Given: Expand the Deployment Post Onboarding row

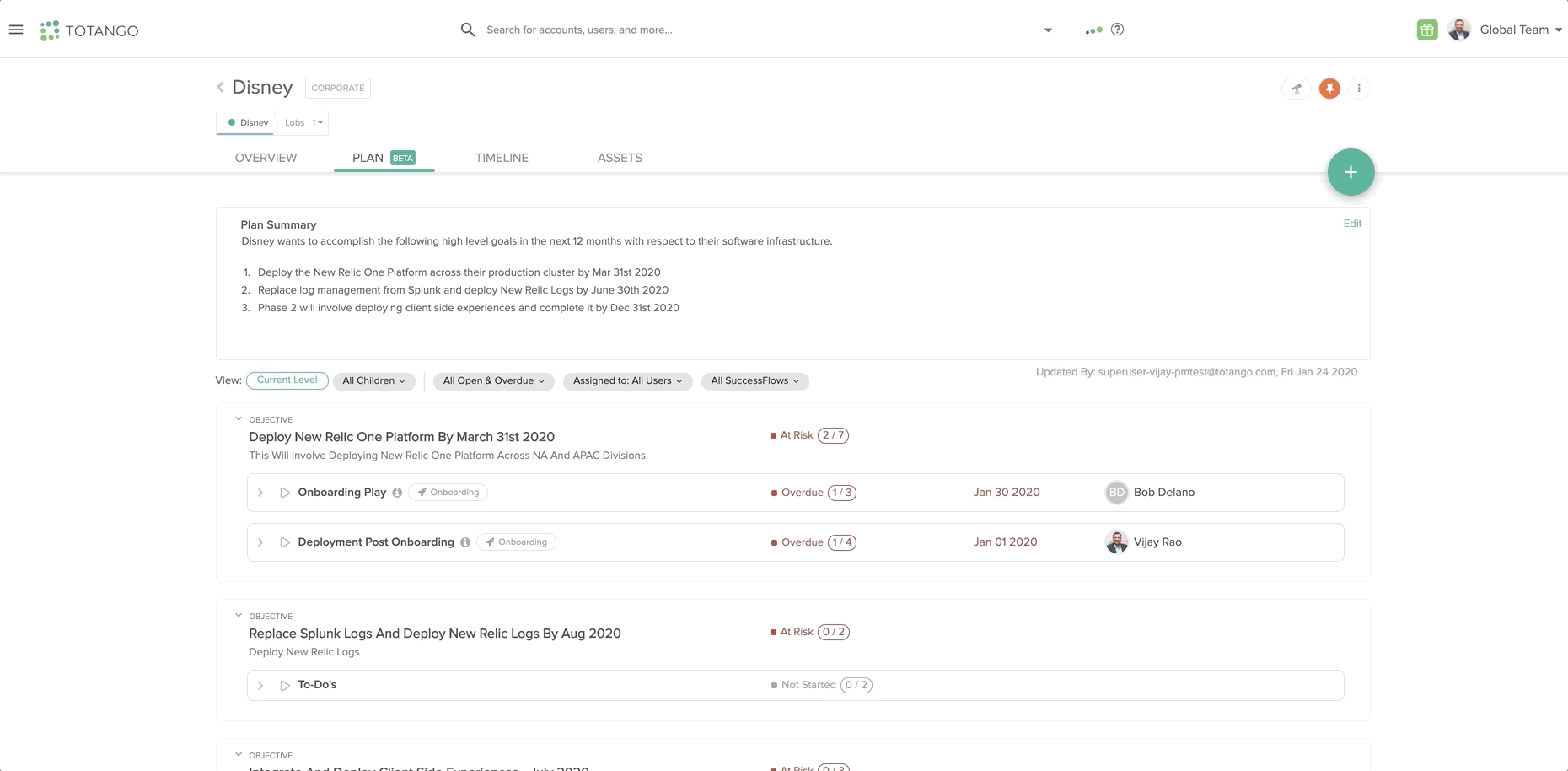Looking at the screenshot, I should pos(260,542).
